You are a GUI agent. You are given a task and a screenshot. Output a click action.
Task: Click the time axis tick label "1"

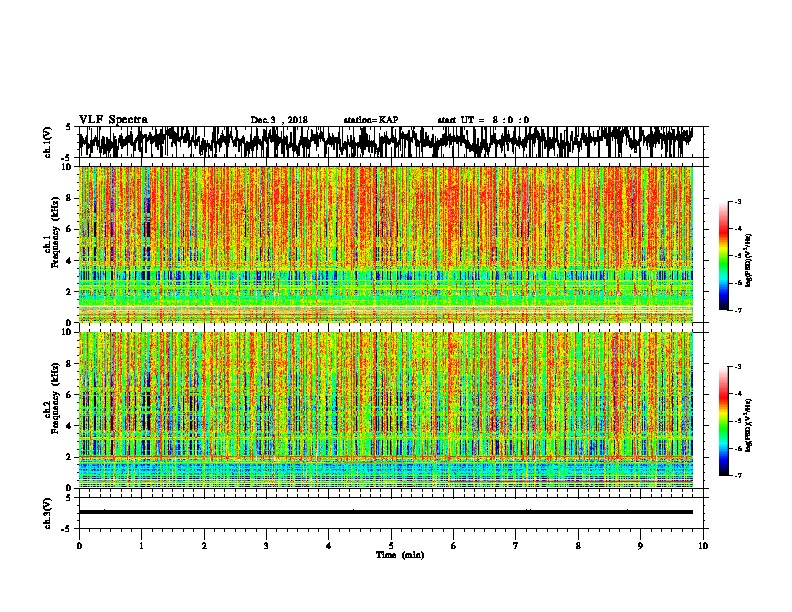click(x=141, y=546)
